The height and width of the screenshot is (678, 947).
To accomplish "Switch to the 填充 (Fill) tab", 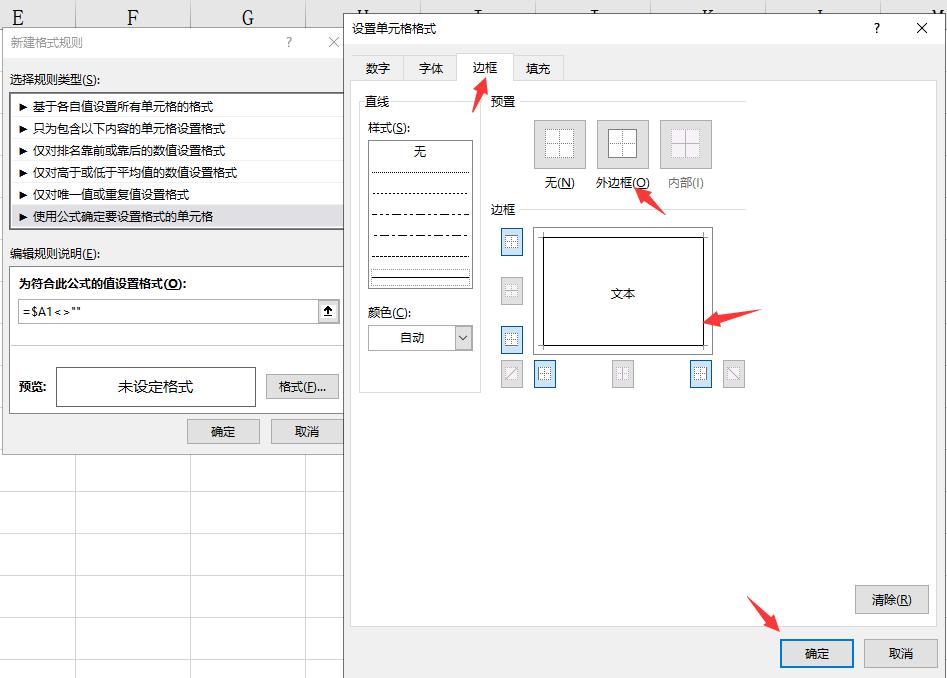I will coord(537,68).
